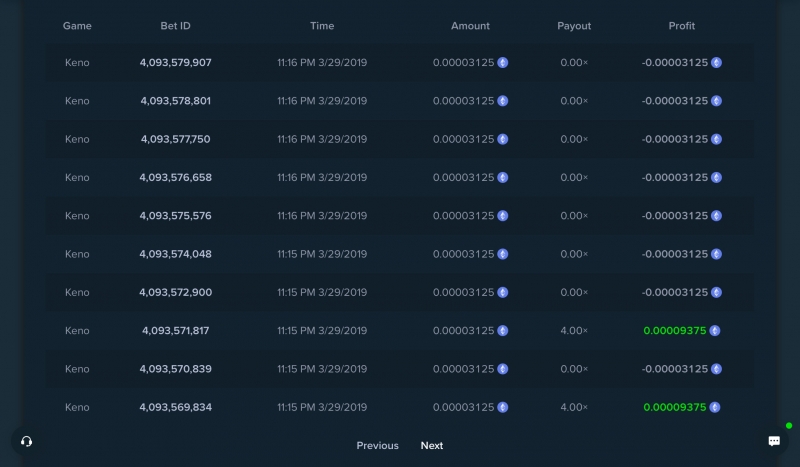Click Ethereum icon in amount of bet 4,093,574,048
This screenshot has height=467, width=800.
503,254
